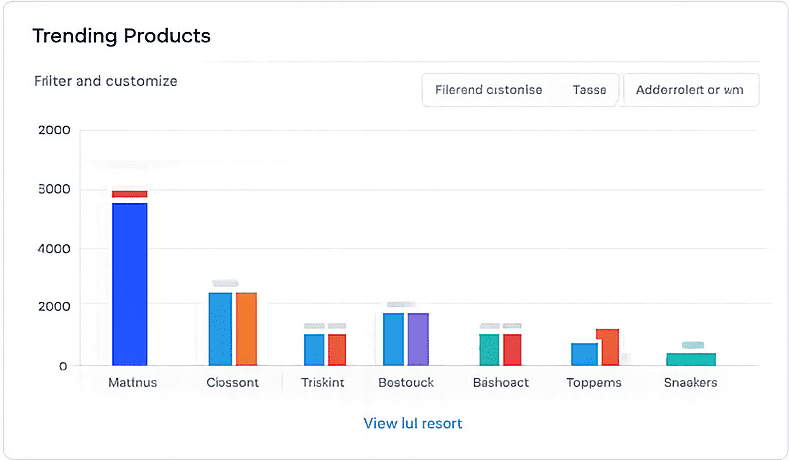The image size is (789, 460).
Task: Click the 'Bostouck' axis label
Action: click(x=406, y=382)
